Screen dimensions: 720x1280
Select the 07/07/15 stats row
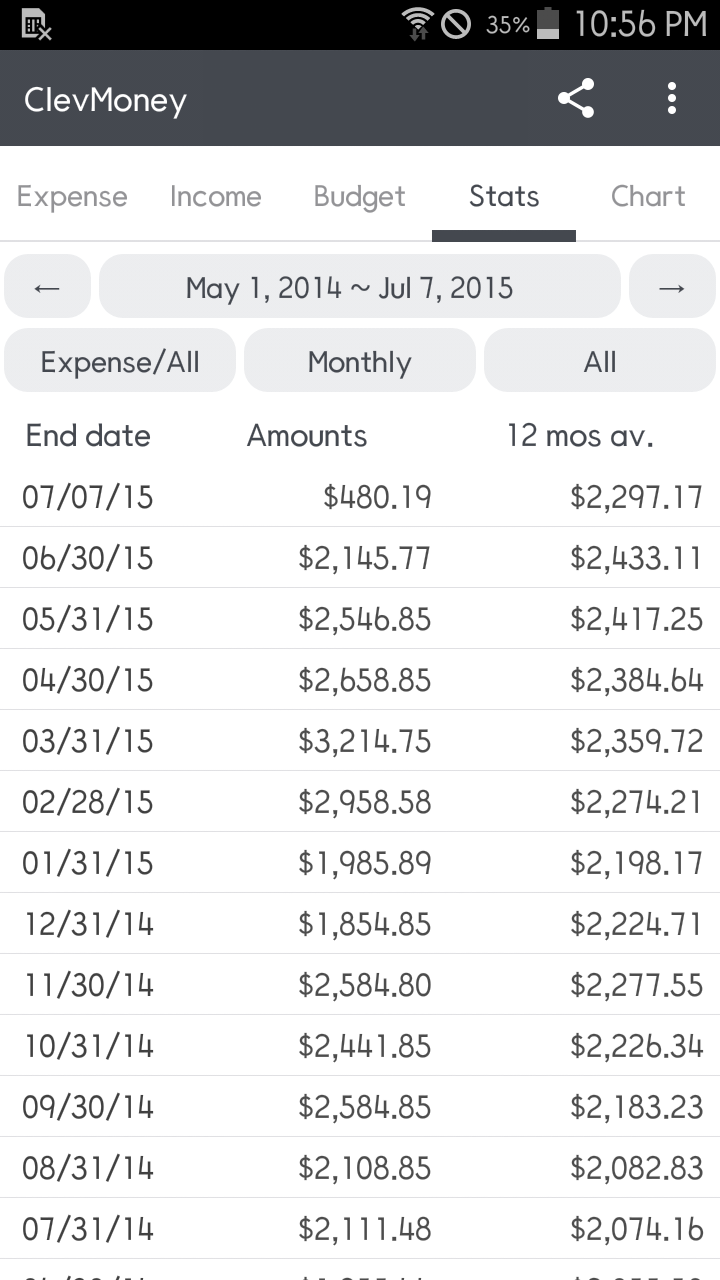coord(360,497)
